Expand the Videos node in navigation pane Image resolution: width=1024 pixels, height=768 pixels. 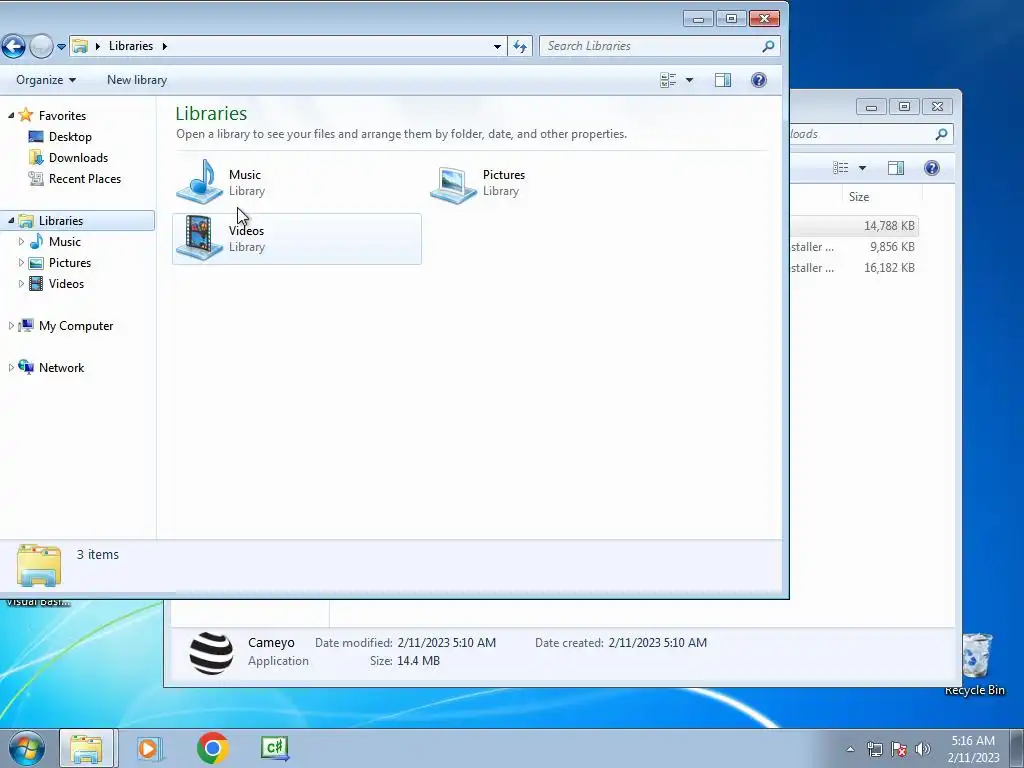21,283
